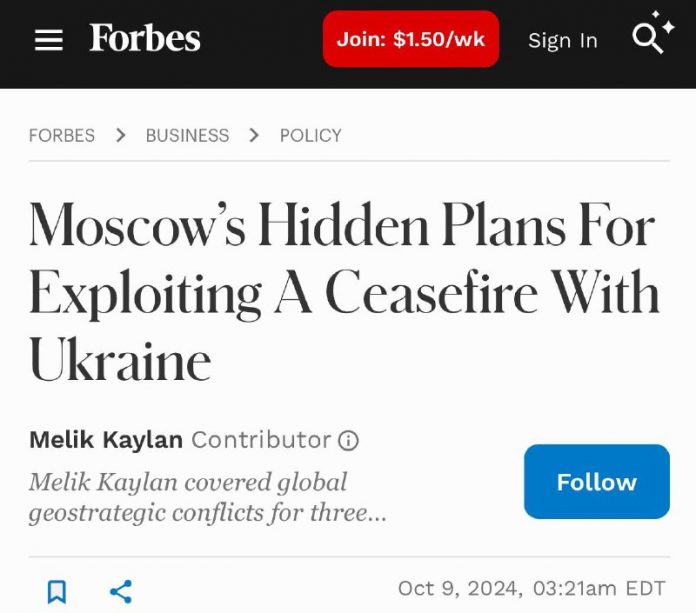This screenshot has height=613, width=696.
Task: Share the article via share icon
Action: pyautogui.click(x=121, y=591)
